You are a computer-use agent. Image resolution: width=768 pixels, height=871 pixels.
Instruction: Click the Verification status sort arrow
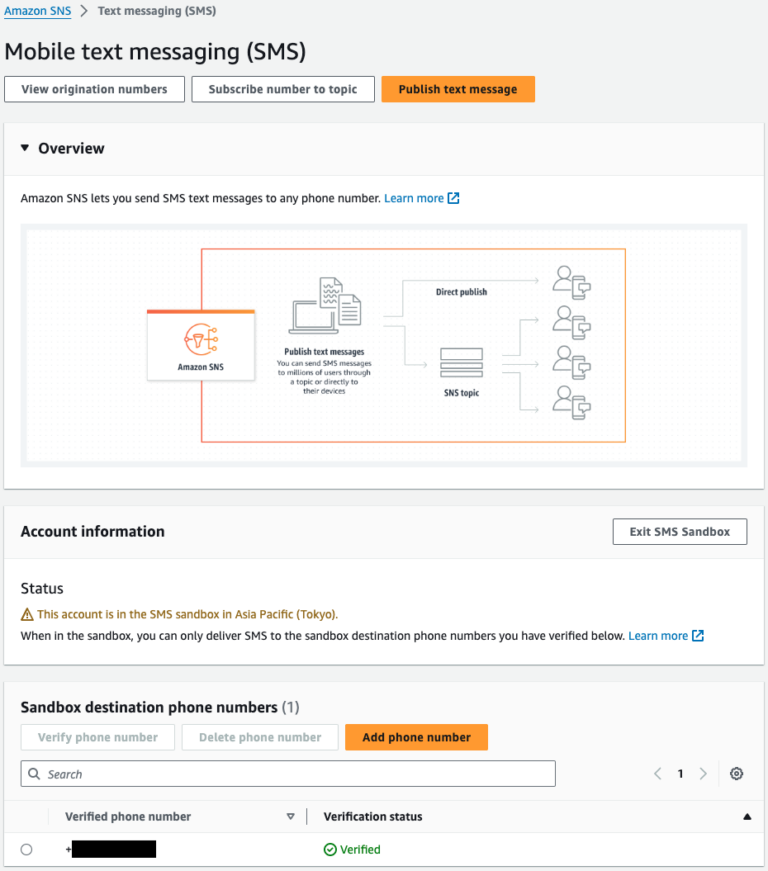(x=746, y=816)
